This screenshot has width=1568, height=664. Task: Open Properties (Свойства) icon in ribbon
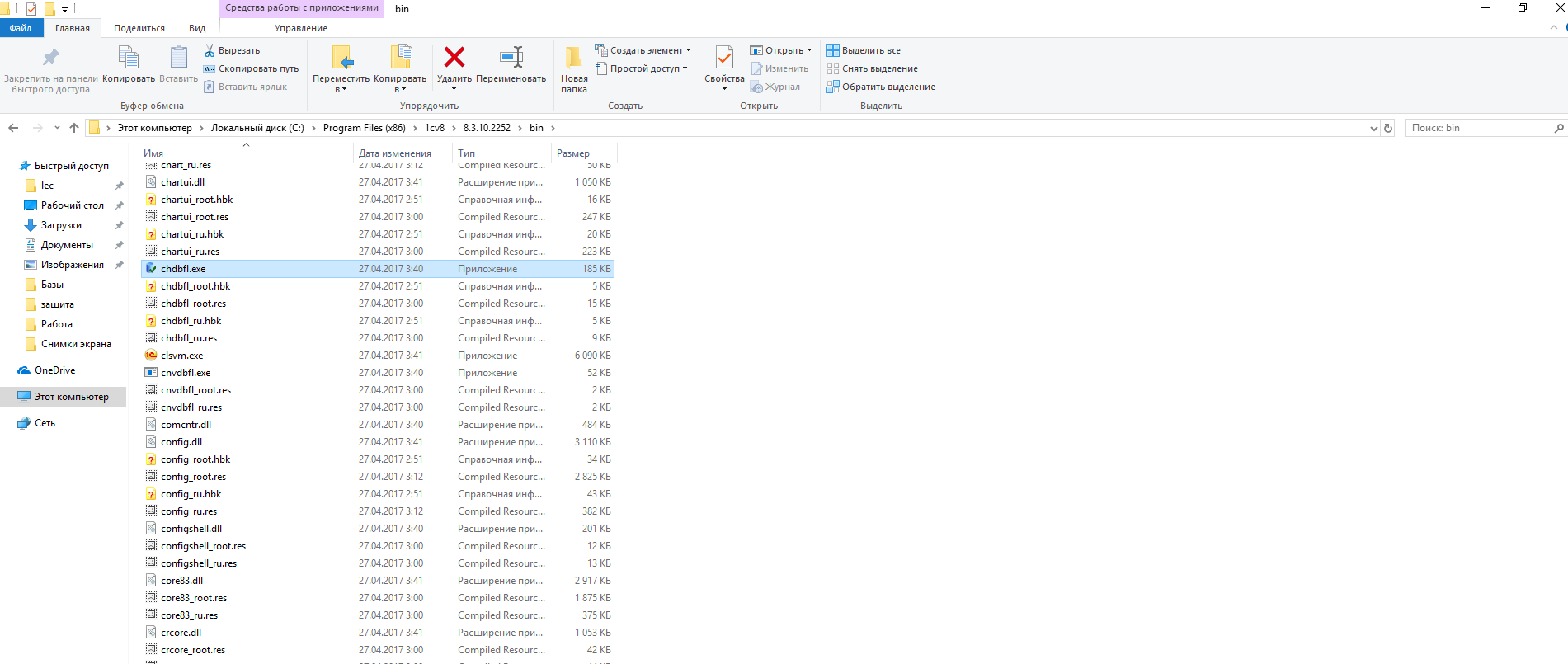coord(724,58)
